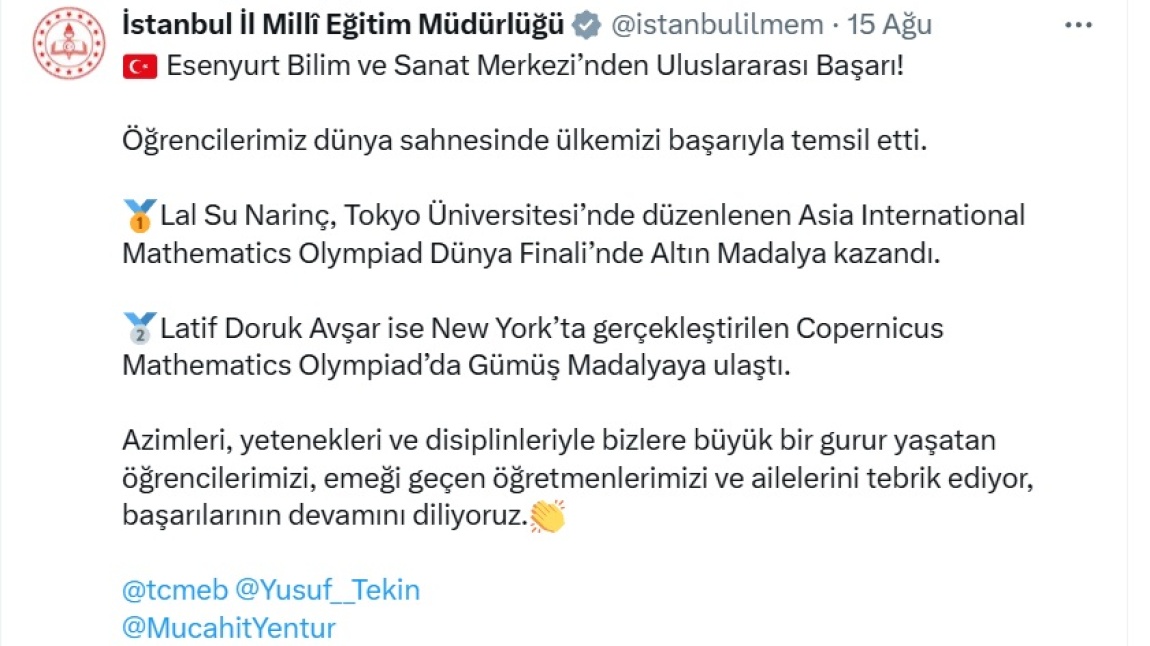Image resolution: width=1150 pixels, height=646 pixels.
Task: Click the blue verified badge icon
Action: (x=585, y=26)
